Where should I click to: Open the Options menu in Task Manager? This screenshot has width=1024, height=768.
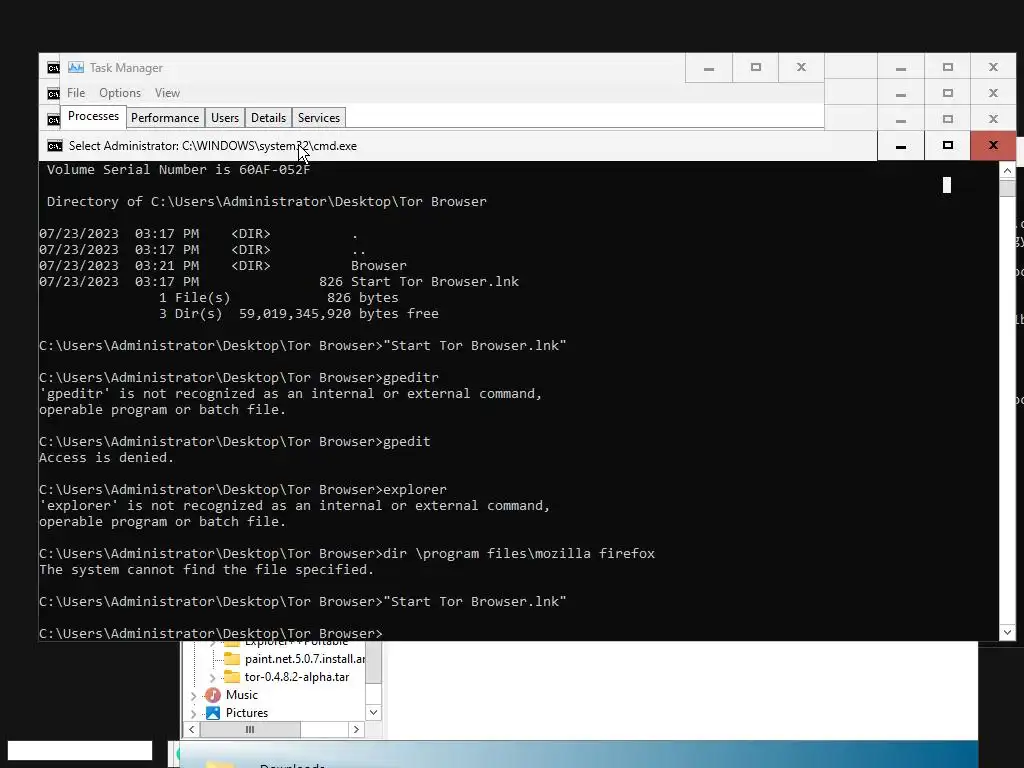click(120, 93)
